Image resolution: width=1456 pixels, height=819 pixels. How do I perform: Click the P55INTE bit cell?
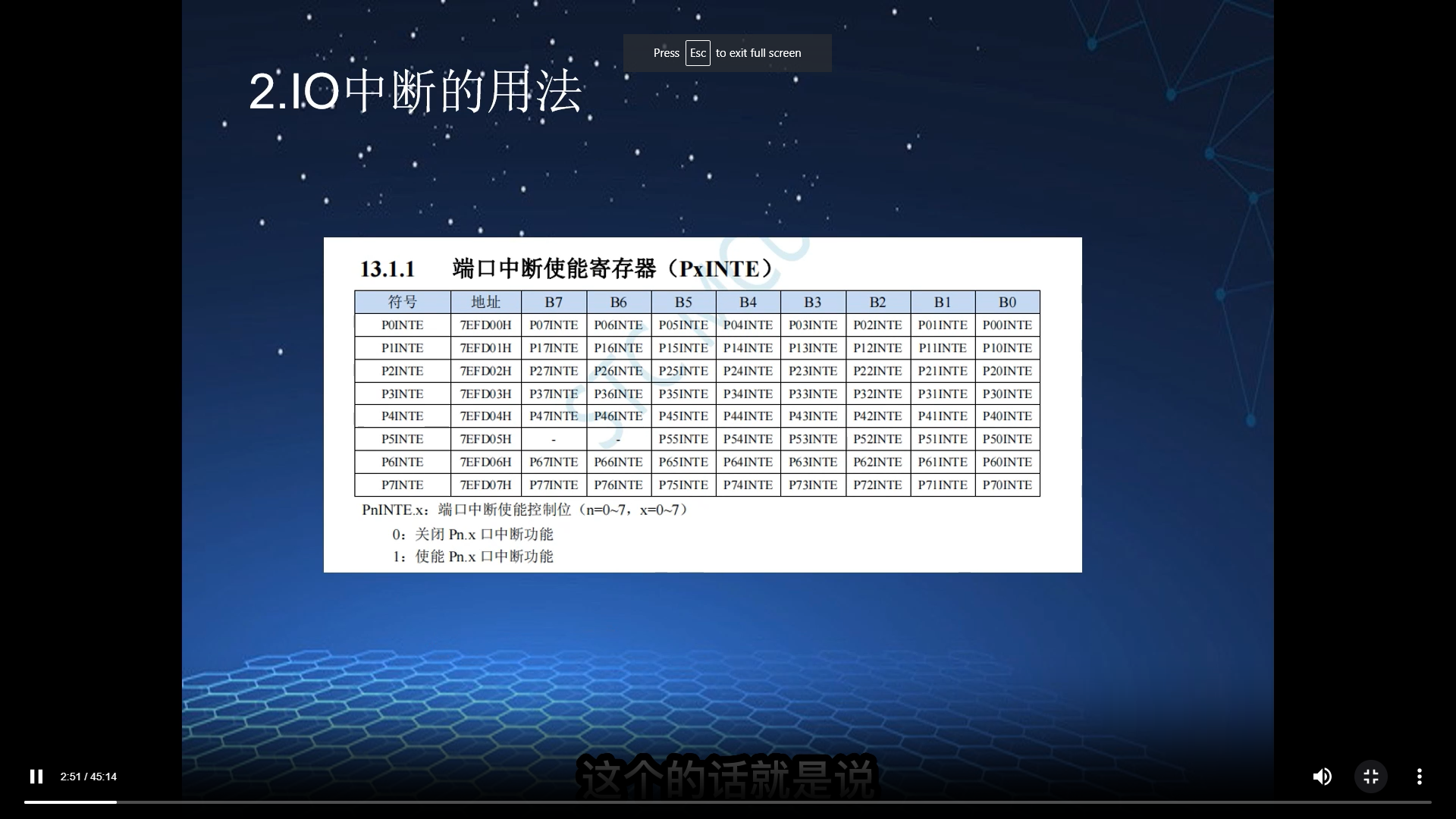coord(683,439)
